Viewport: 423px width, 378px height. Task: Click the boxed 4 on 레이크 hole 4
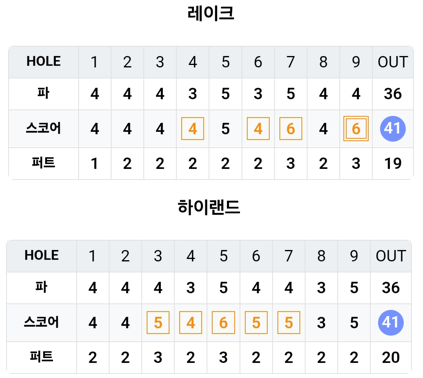point(193,129)
